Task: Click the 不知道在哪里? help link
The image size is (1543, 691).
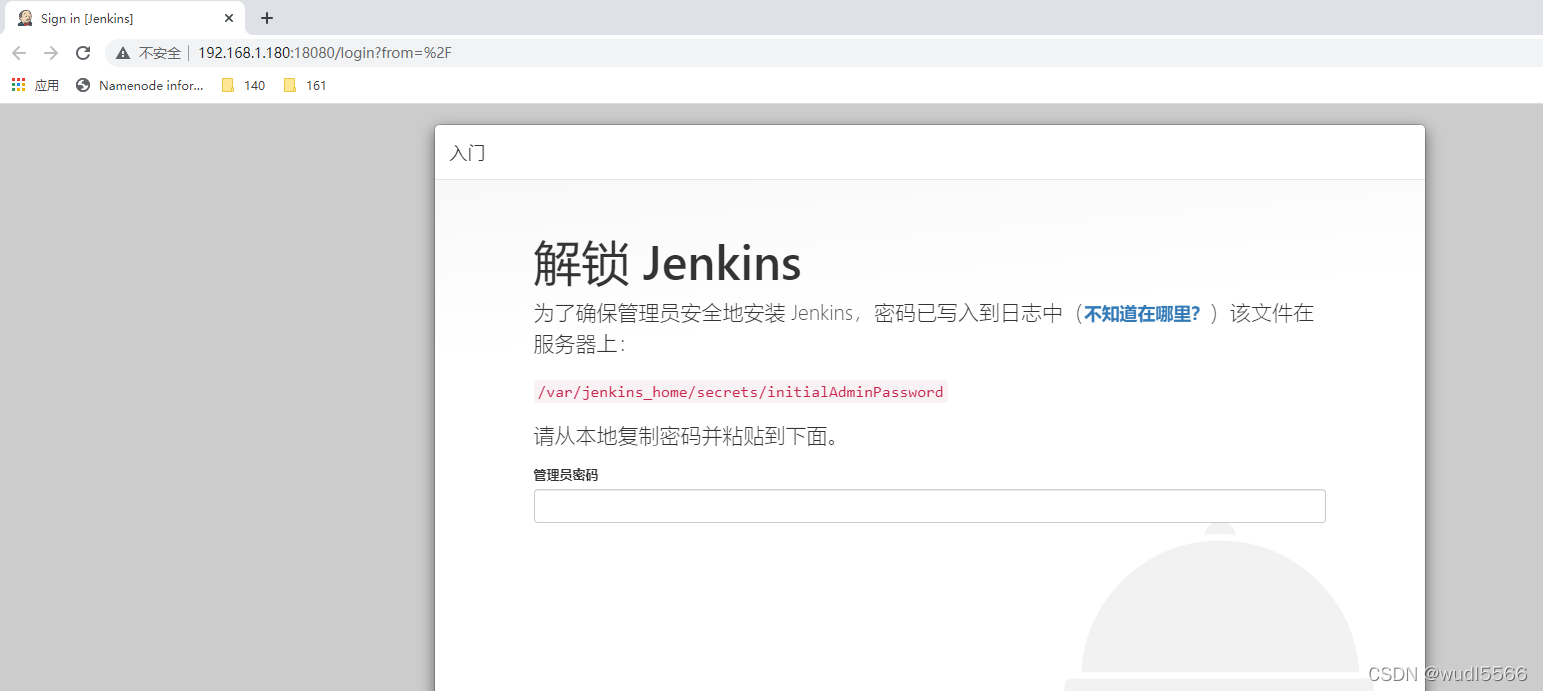Action: point(1142,314)
